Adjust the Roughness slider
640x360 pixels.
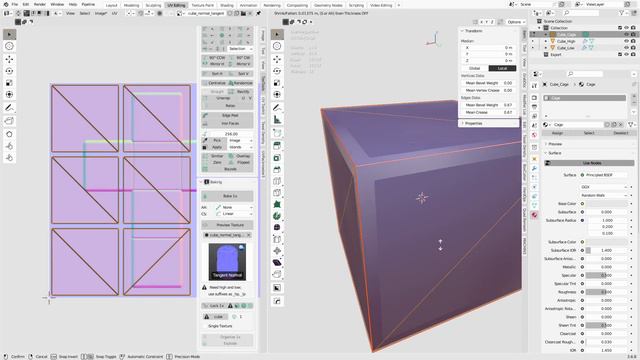(607, 292)
